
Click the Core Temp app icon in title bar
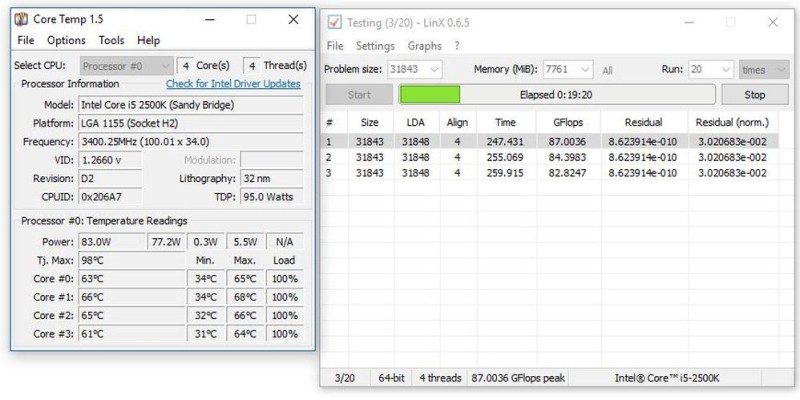pos(21,20)
